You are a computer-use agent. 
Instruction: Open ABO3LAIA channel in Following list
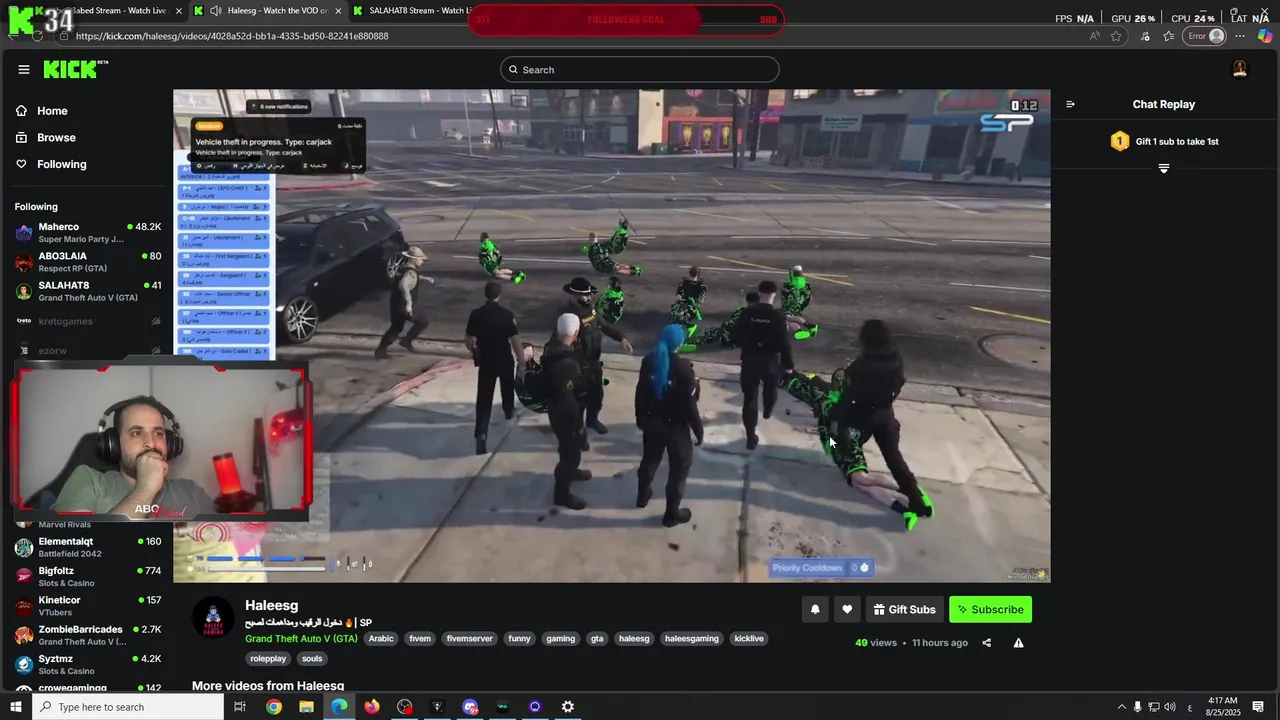88,262
